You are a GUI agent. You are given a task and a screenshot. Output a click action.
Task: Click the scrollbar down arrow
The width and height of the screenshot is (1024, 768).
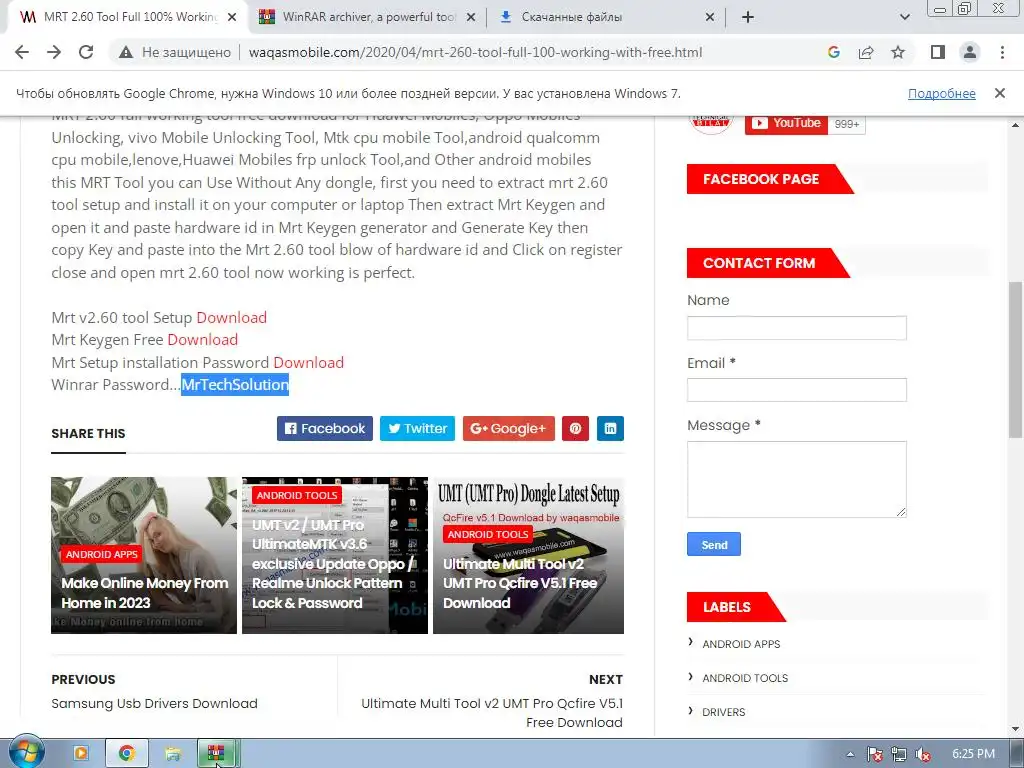point(1016,729)
